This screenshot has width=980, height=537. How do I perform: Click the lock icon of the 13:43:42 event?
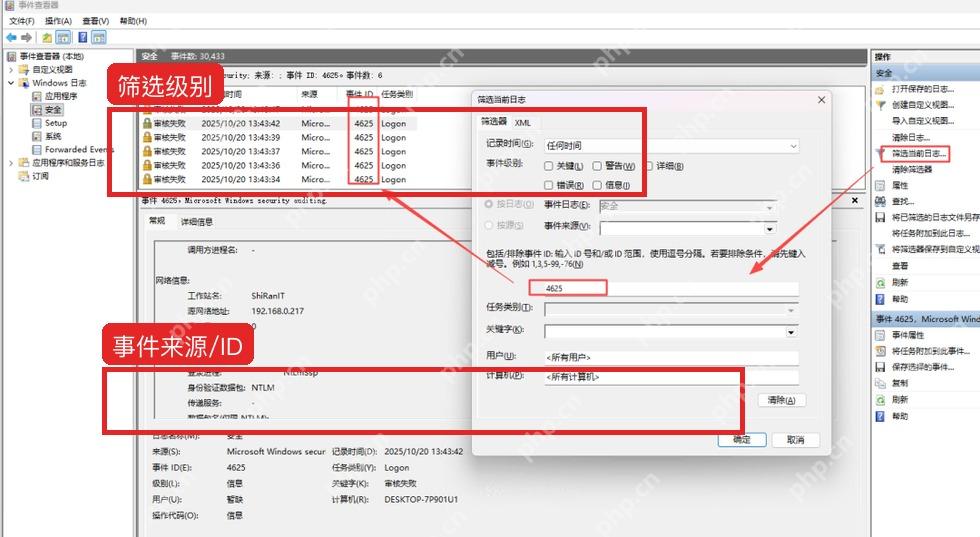click(x=147, y=123)
